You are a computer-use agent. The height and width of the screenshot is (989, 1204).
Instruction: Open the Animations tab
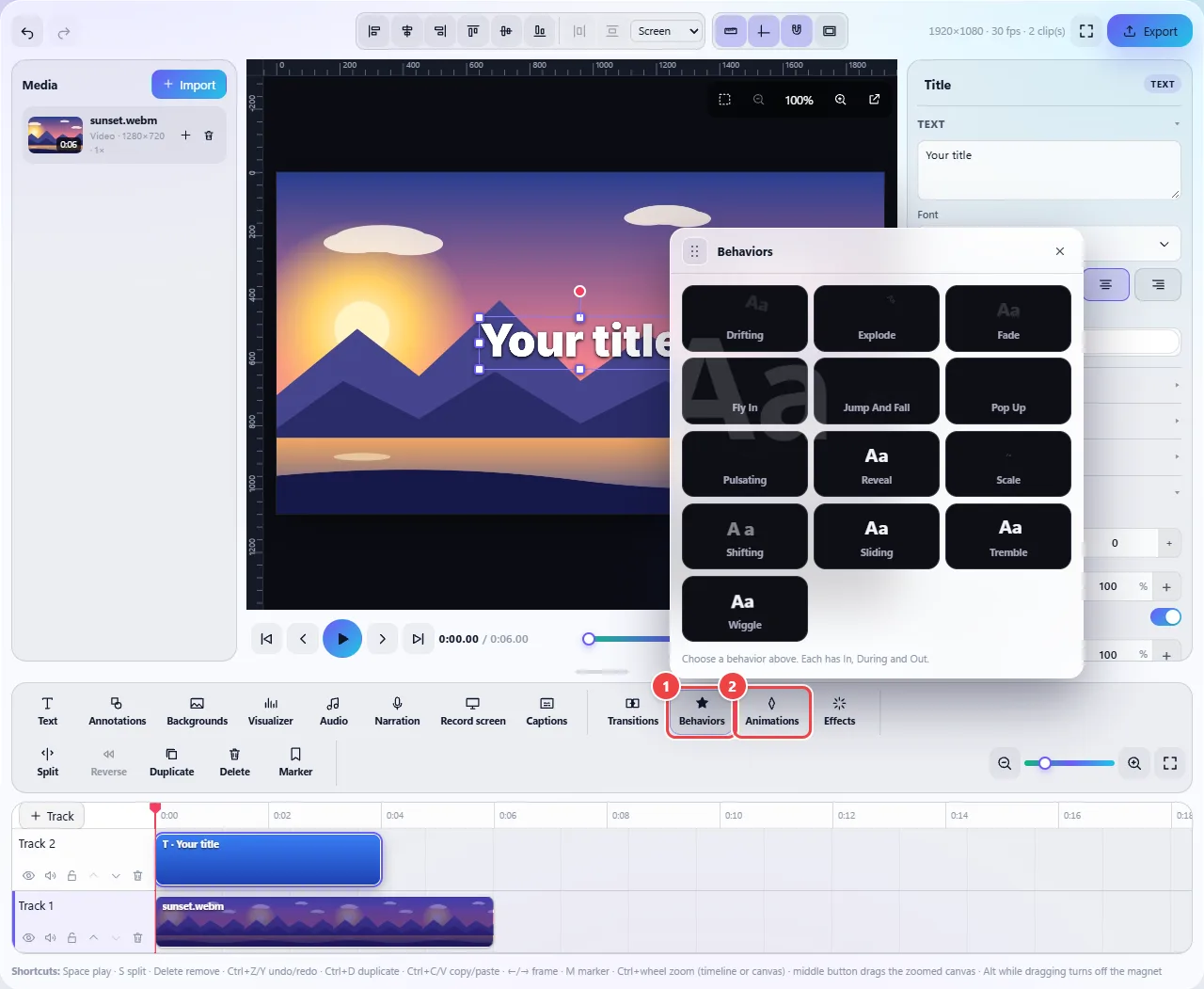772,711
